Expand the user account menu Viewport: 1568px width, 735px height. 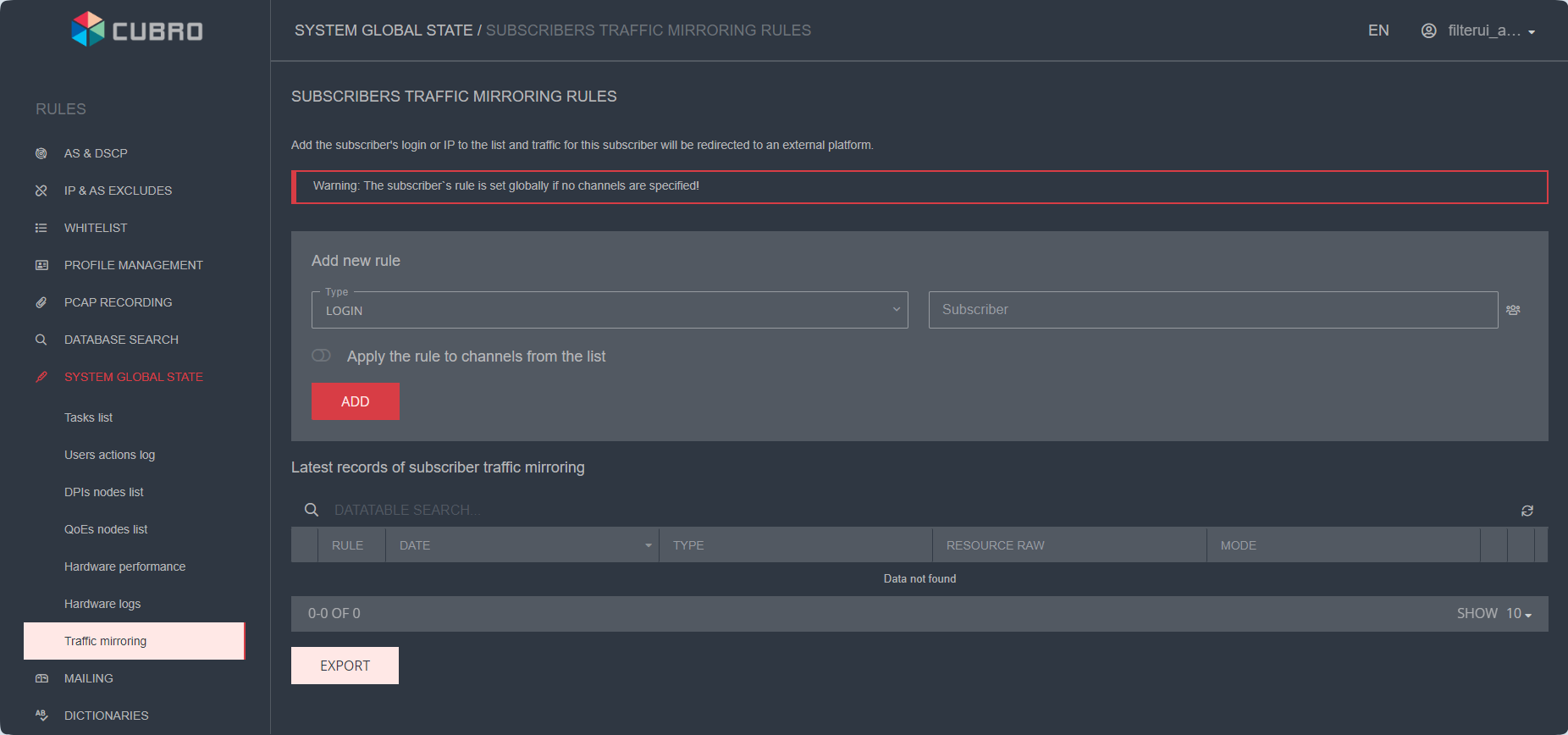click(x=1478, y=30)
